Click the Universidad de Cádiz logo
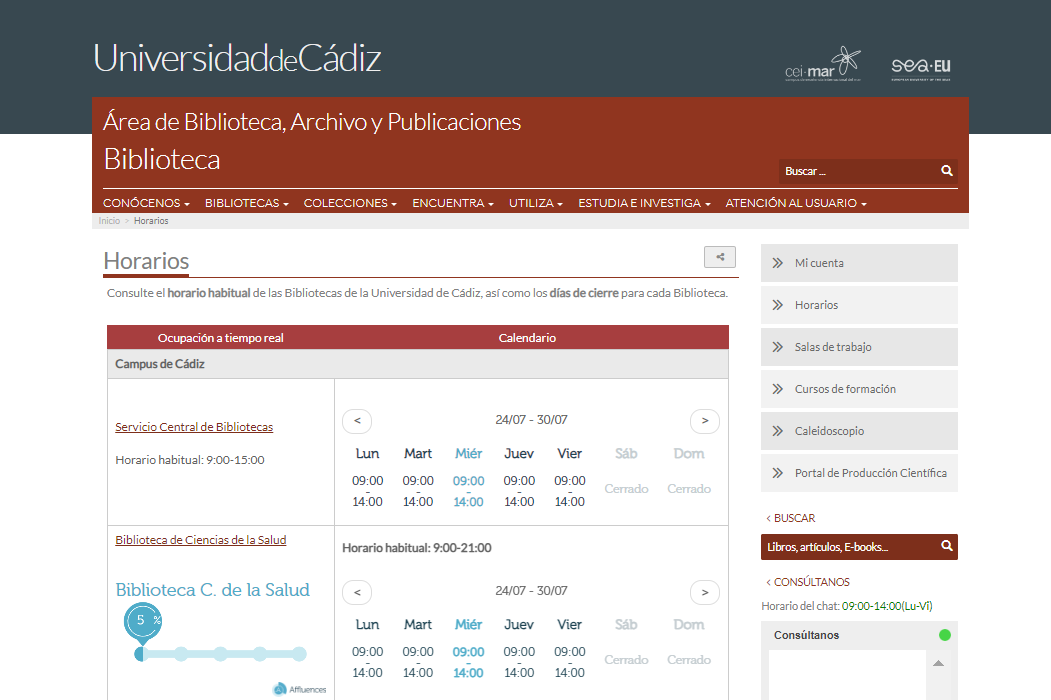This screenshot has height=700, width=1051. 237,58
